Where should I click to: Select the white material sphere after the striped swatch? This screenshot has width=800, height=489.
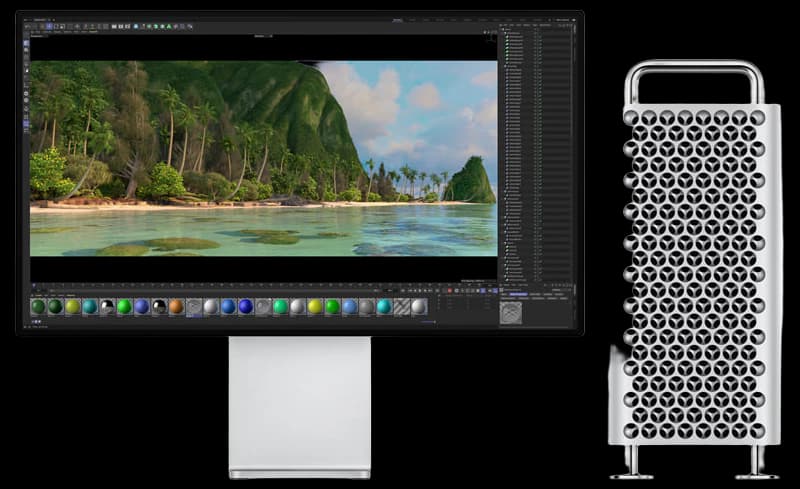coord(419,306)
